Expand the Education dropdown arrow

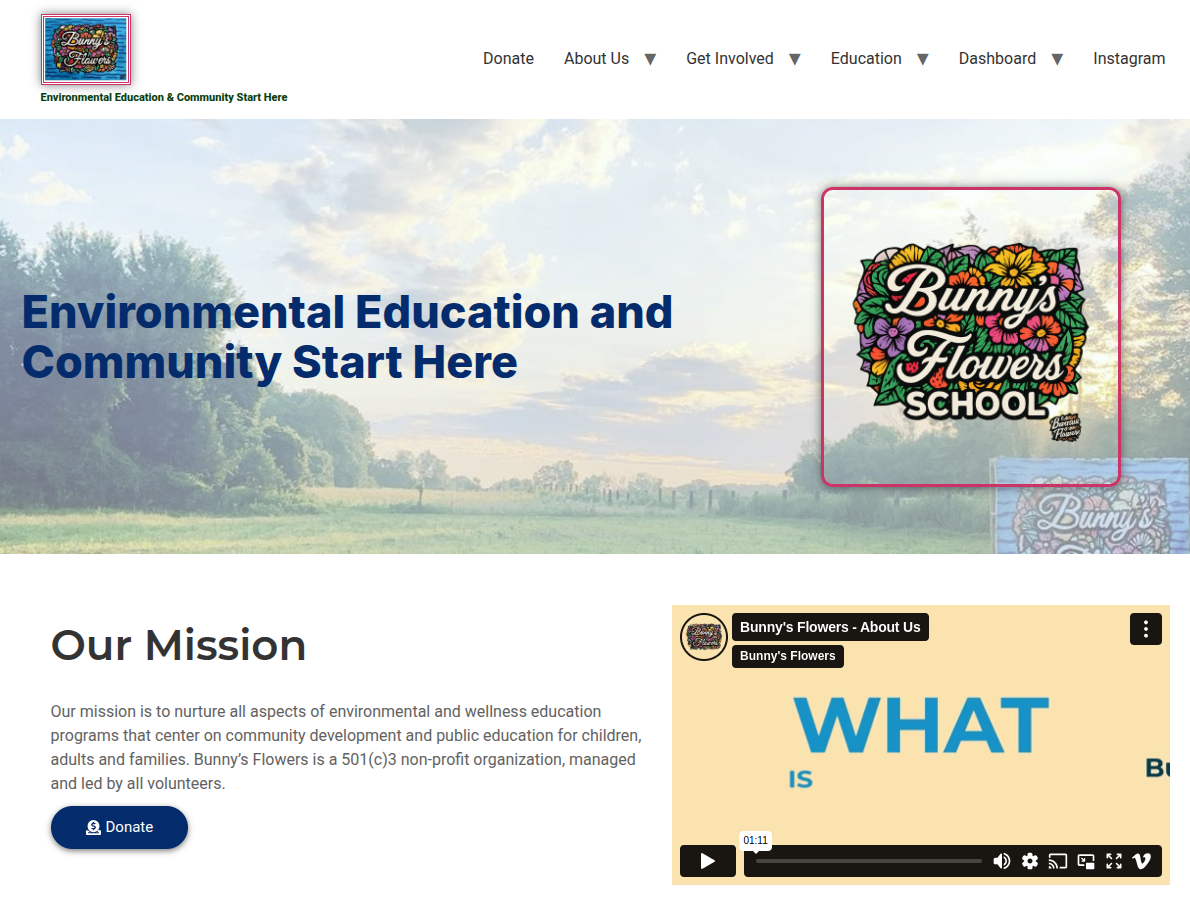coord(923,59)
